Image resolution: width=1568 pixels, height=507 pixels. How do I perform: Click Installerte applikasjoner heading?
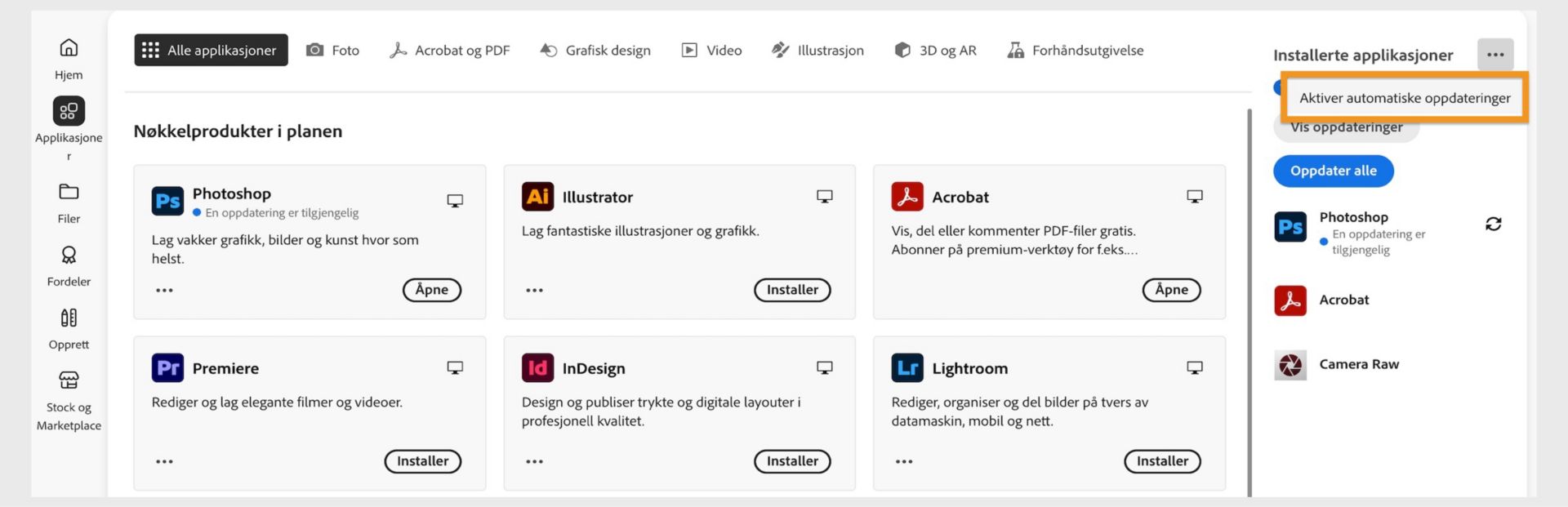[x=1363, y=56]
